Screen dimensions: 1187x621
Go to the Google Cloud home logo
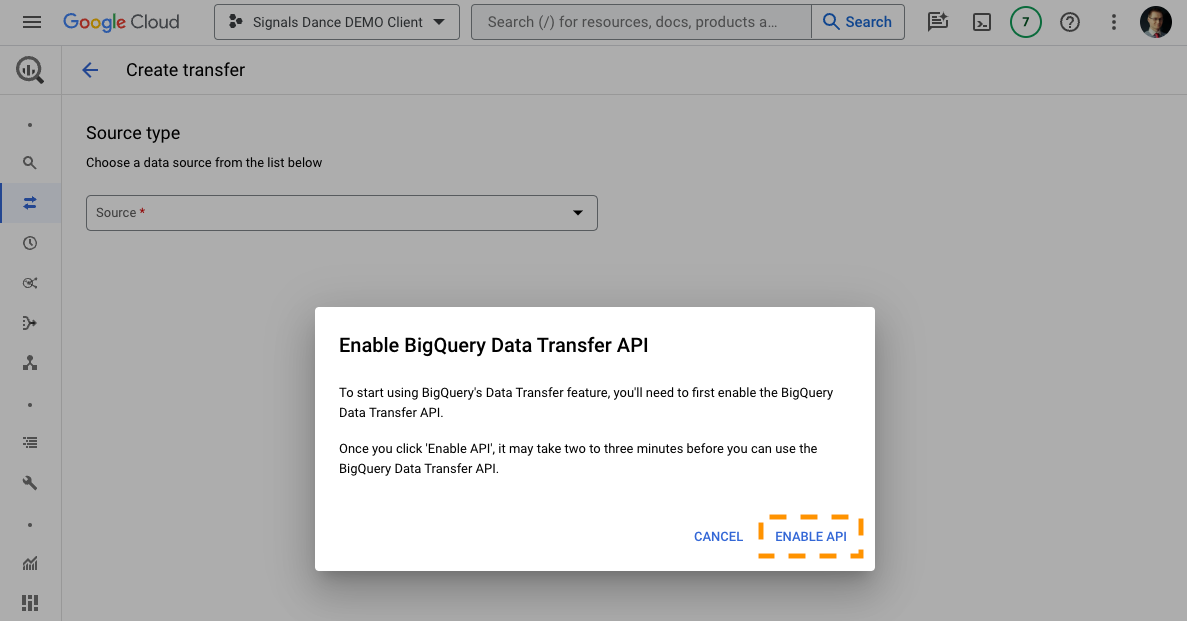[x=121, y=22]
